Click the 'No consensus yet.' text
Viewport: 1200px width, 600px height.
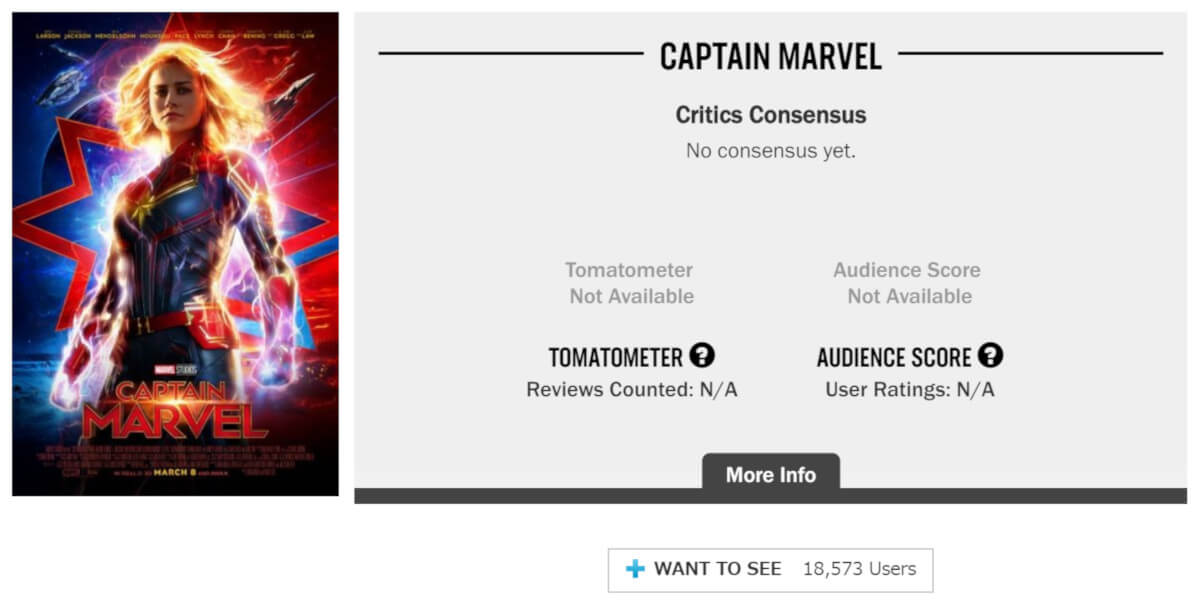pyautogui.click(x=771, y=151)
